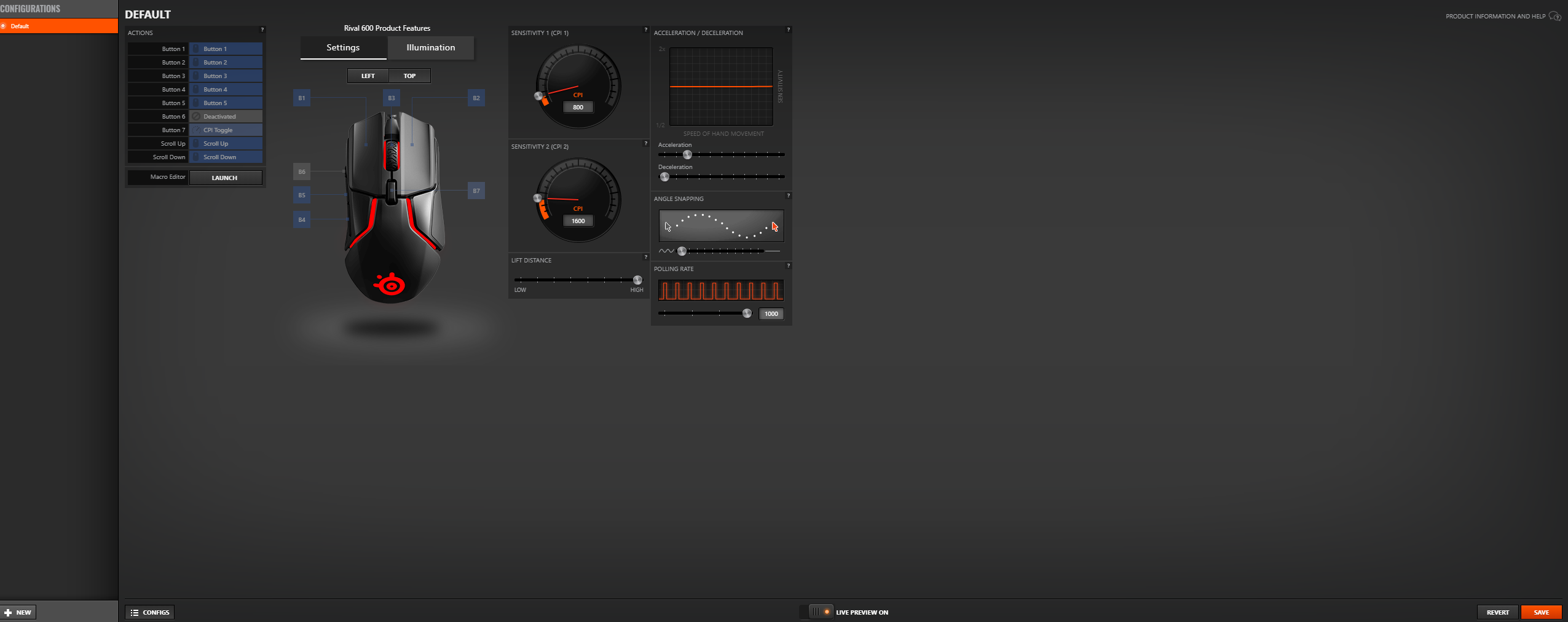Open the Button 5 action assignment
This screenshot has width=1568, height=622.
(226, 103)
